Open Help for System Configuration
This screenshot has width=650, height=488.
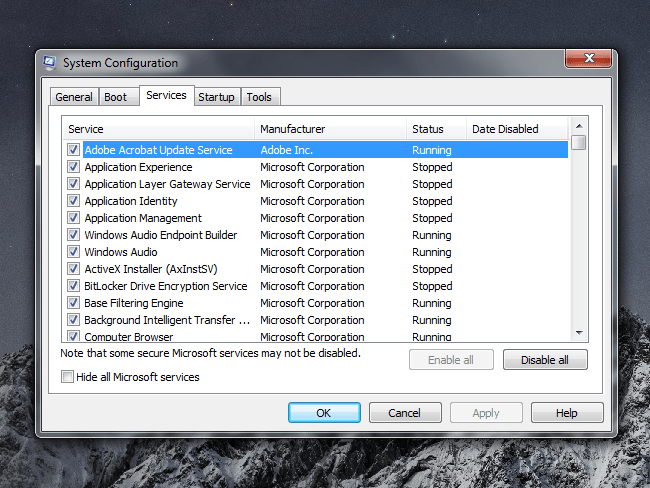pos(567,413)
